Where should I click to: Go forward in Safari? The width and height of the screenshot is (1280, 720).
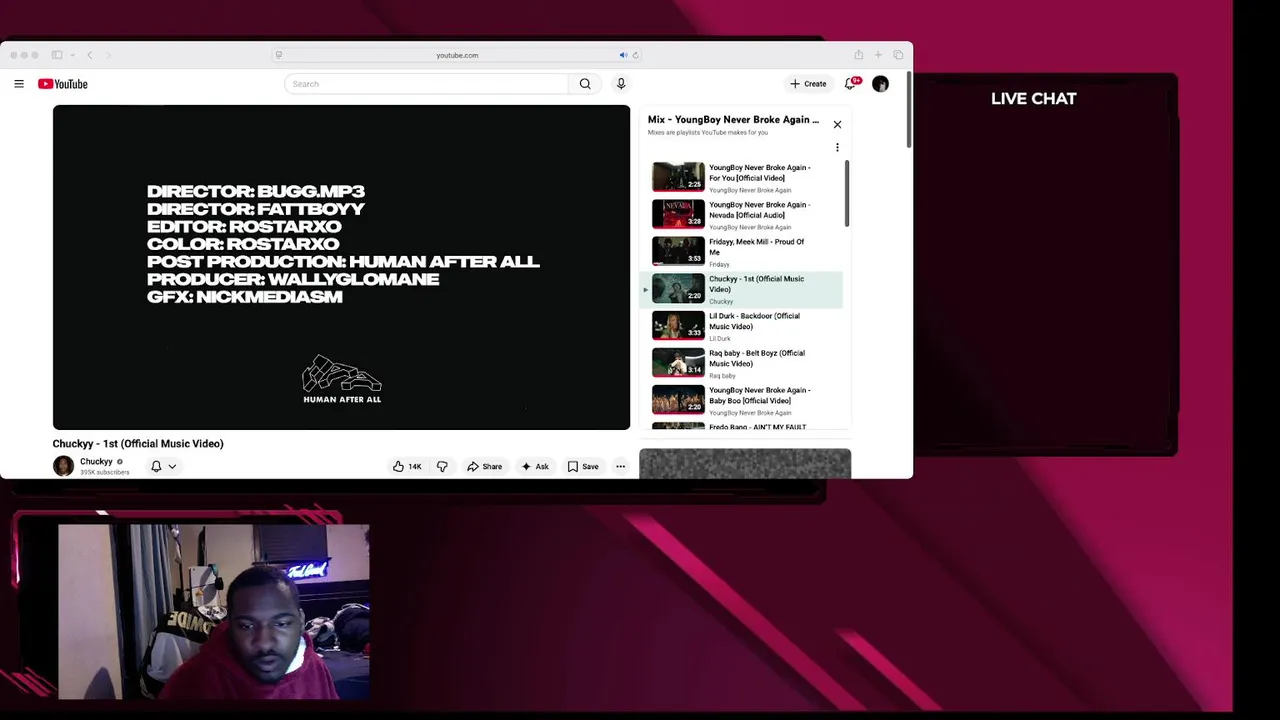click(108, 55)
